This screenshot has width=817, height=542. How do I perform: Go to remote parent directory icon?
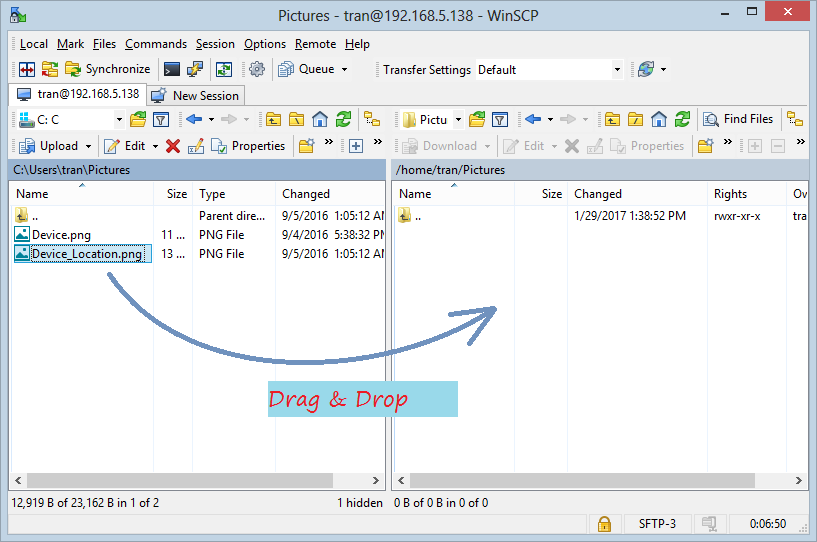click(612, 120)
